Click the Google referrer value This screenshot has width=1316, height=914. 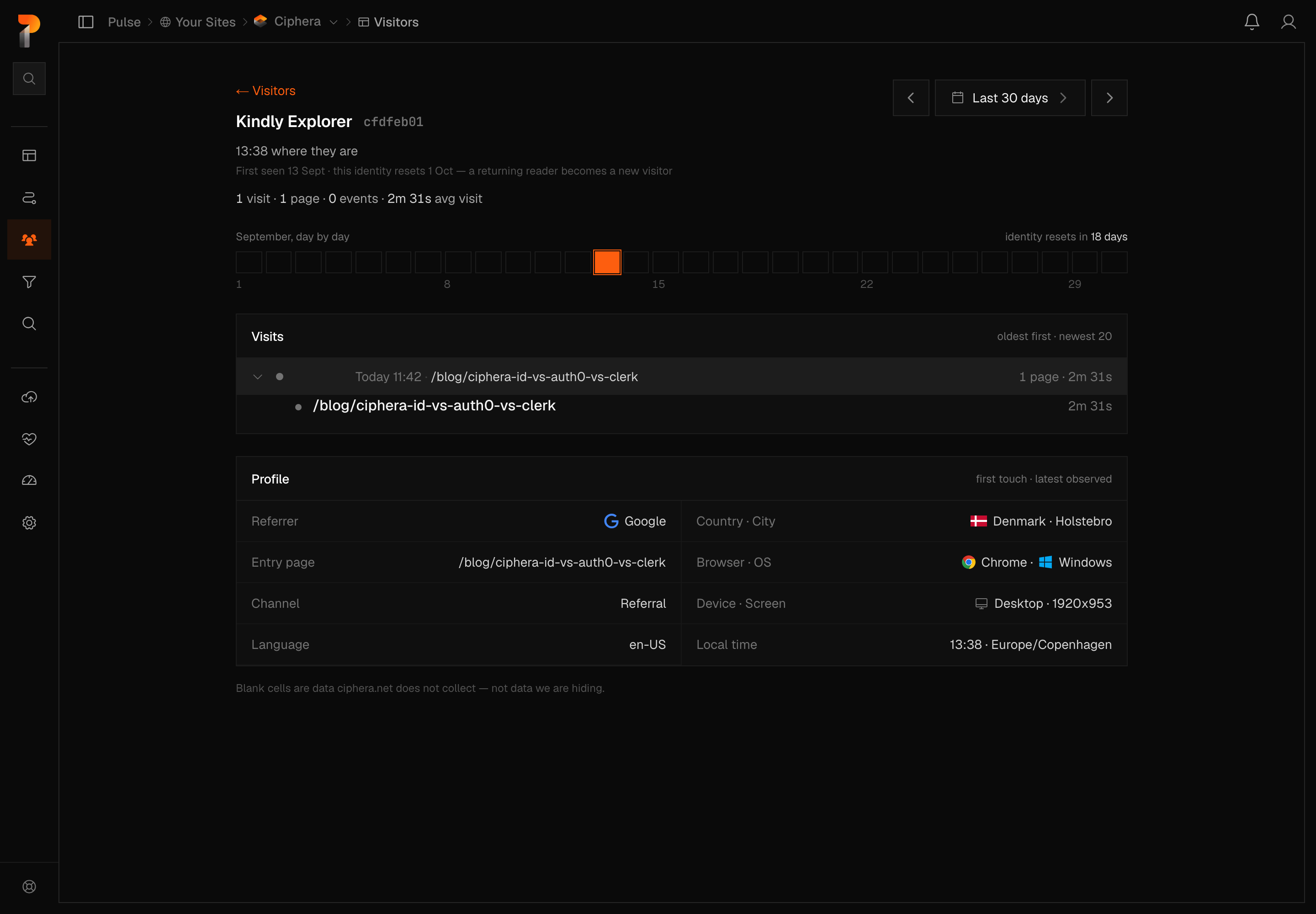[635, 521]
